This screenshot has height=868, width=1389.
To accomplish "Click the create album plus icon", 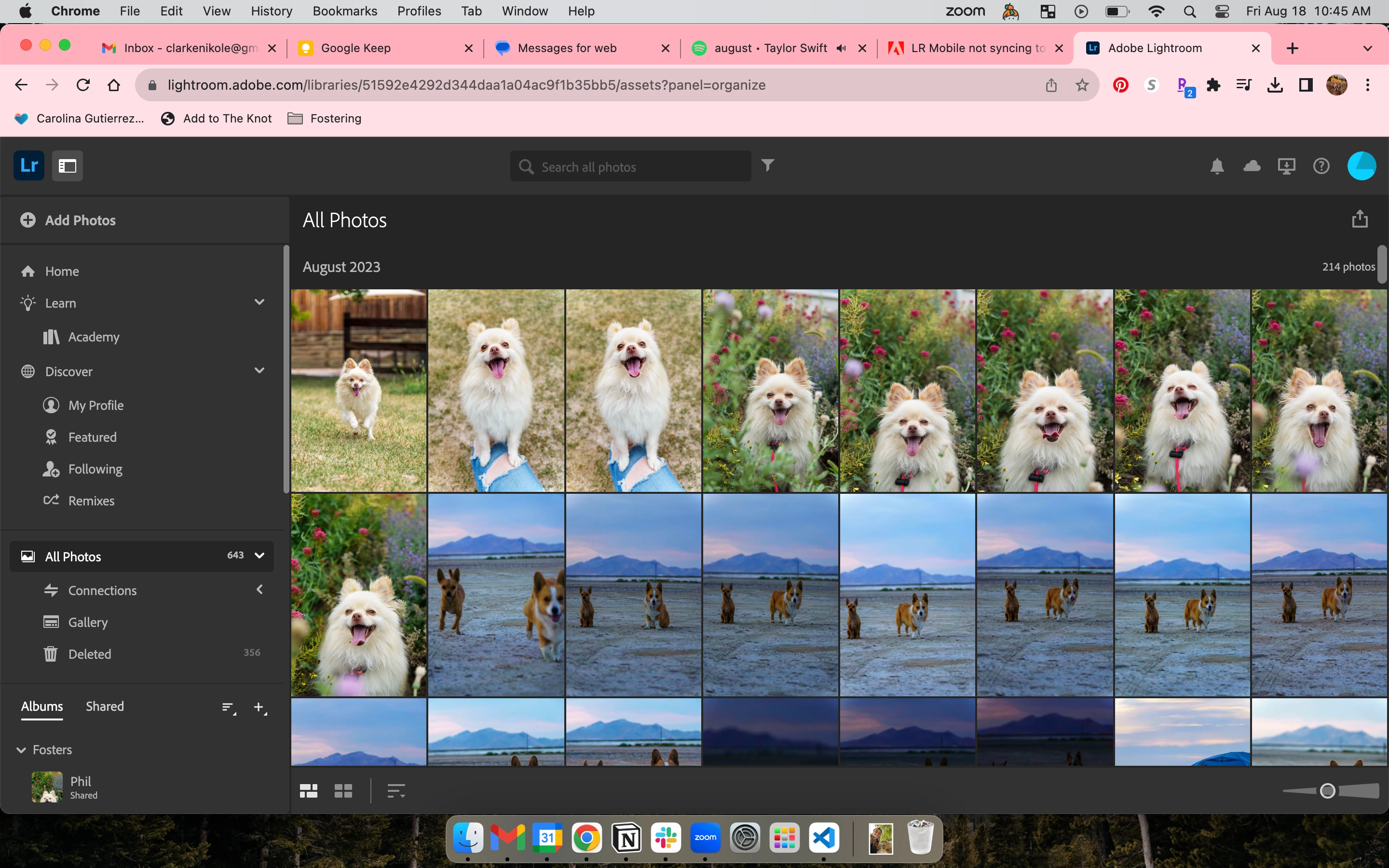I will pos(259,707).
